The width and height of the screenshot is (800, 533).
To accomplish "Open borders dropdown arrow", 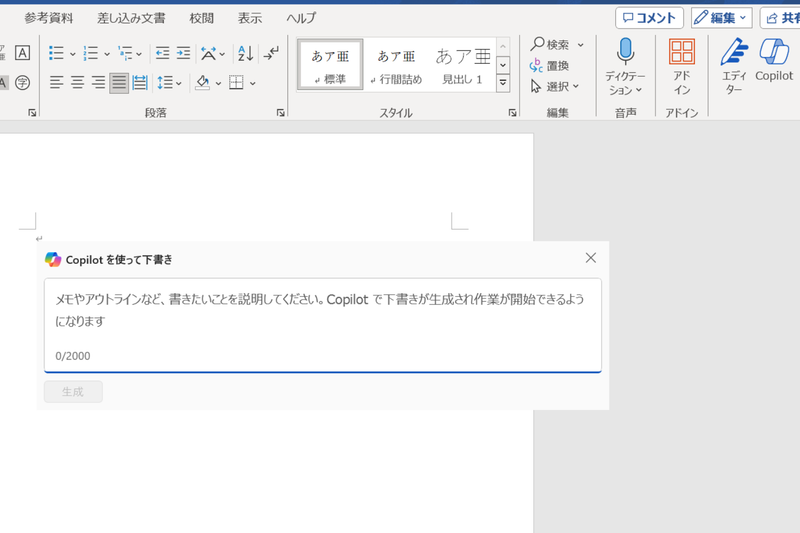I will (x=253, y=83).
